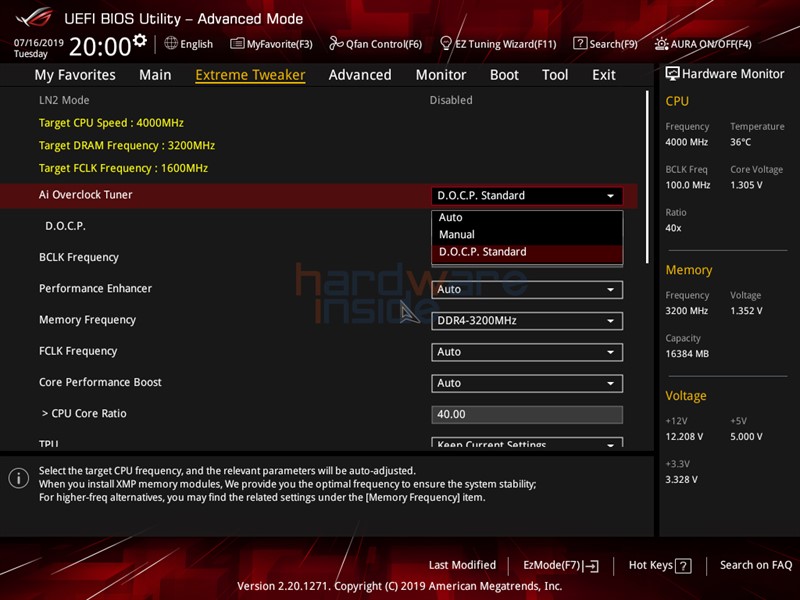Select the Performance Enhancer label
The image size is (800, 600).
click(x=95, y=289)
